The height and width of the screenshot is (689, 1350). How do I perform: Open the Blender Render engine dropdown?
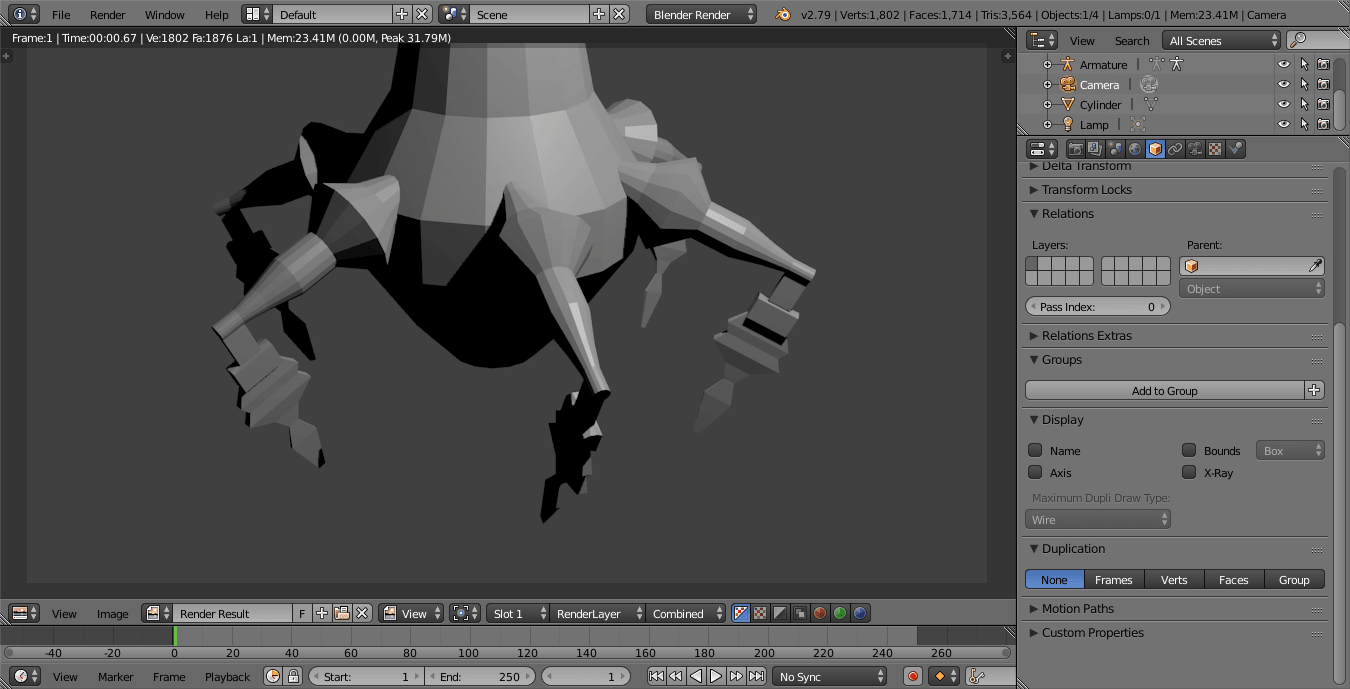[701, 15]
